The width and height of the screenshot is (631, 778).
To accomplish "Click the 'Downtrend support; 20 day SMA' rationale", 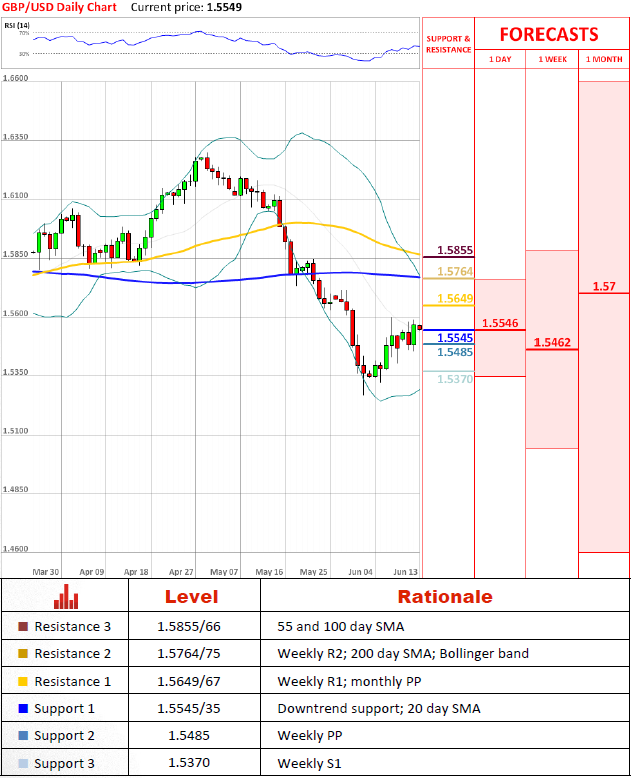I will 379,709.
